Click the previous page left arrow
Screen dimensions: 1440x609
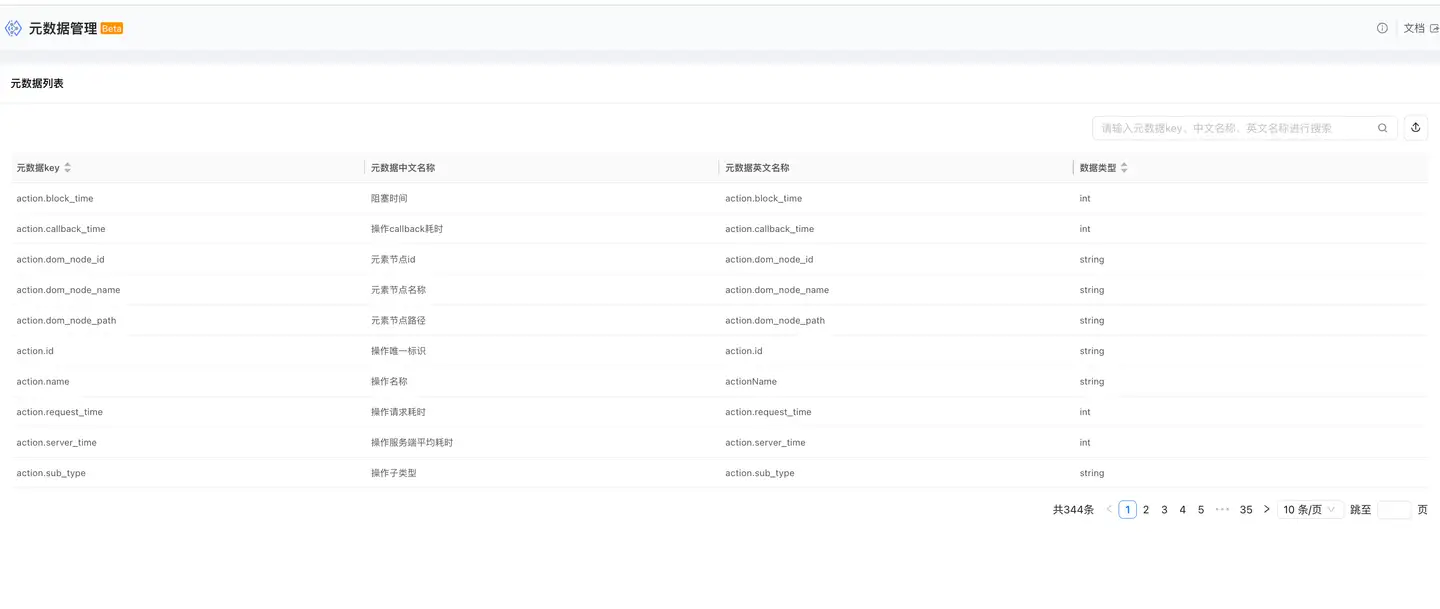tap(1109, 510)
